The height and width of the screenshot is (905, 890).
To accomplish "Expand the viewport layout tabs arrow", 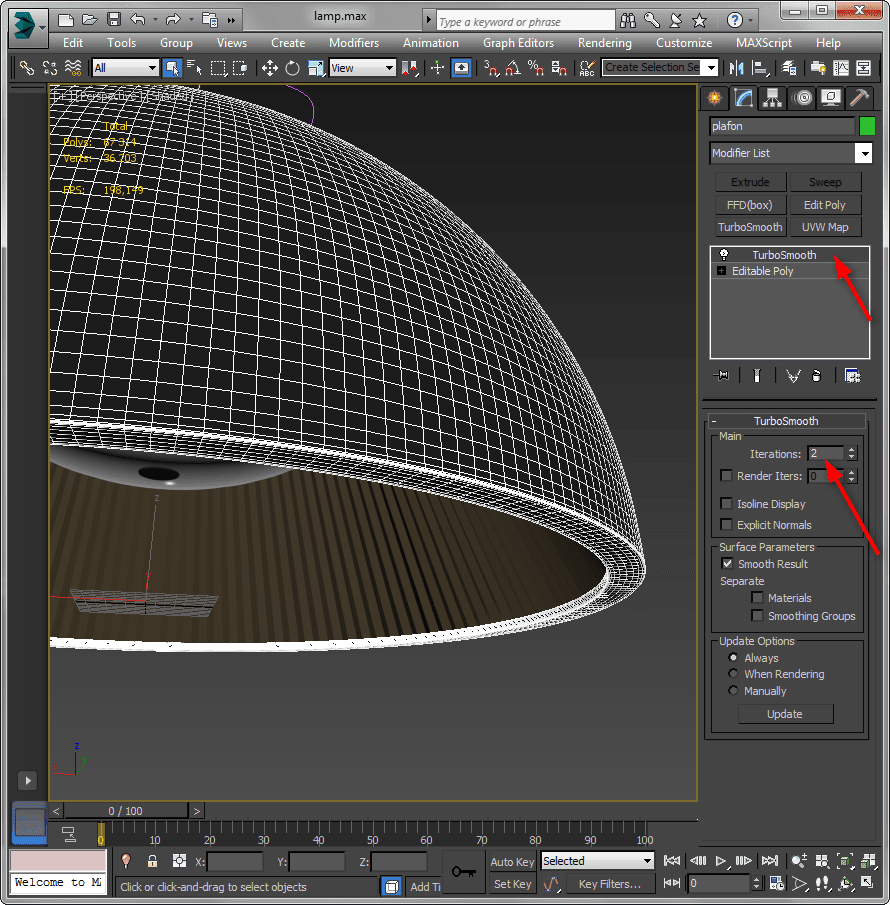I will (28, 781).
